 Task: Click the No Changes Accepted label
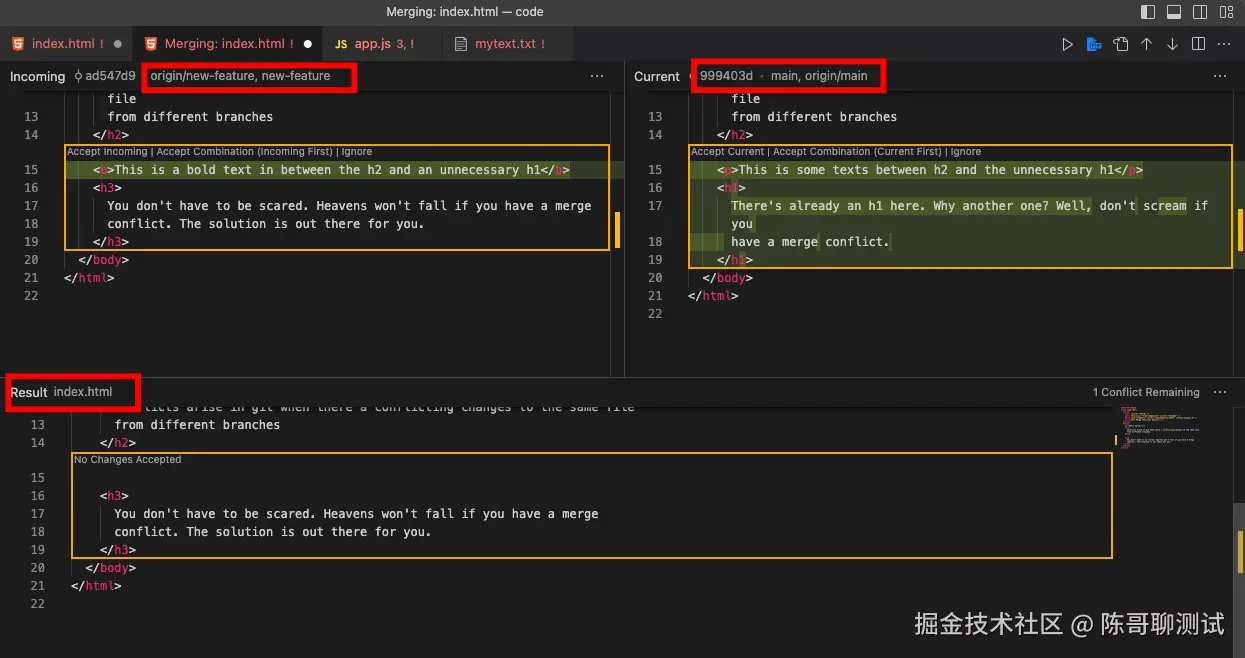click(x=128, y=460)
